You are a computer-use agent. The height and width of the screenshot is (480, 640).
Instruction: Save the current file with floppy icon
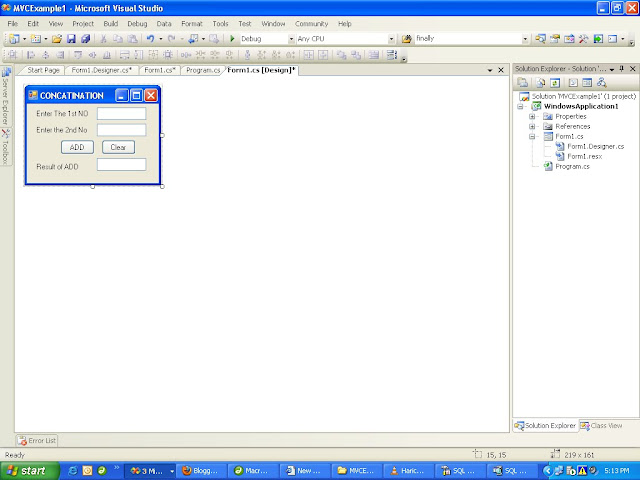click(71, 39)
